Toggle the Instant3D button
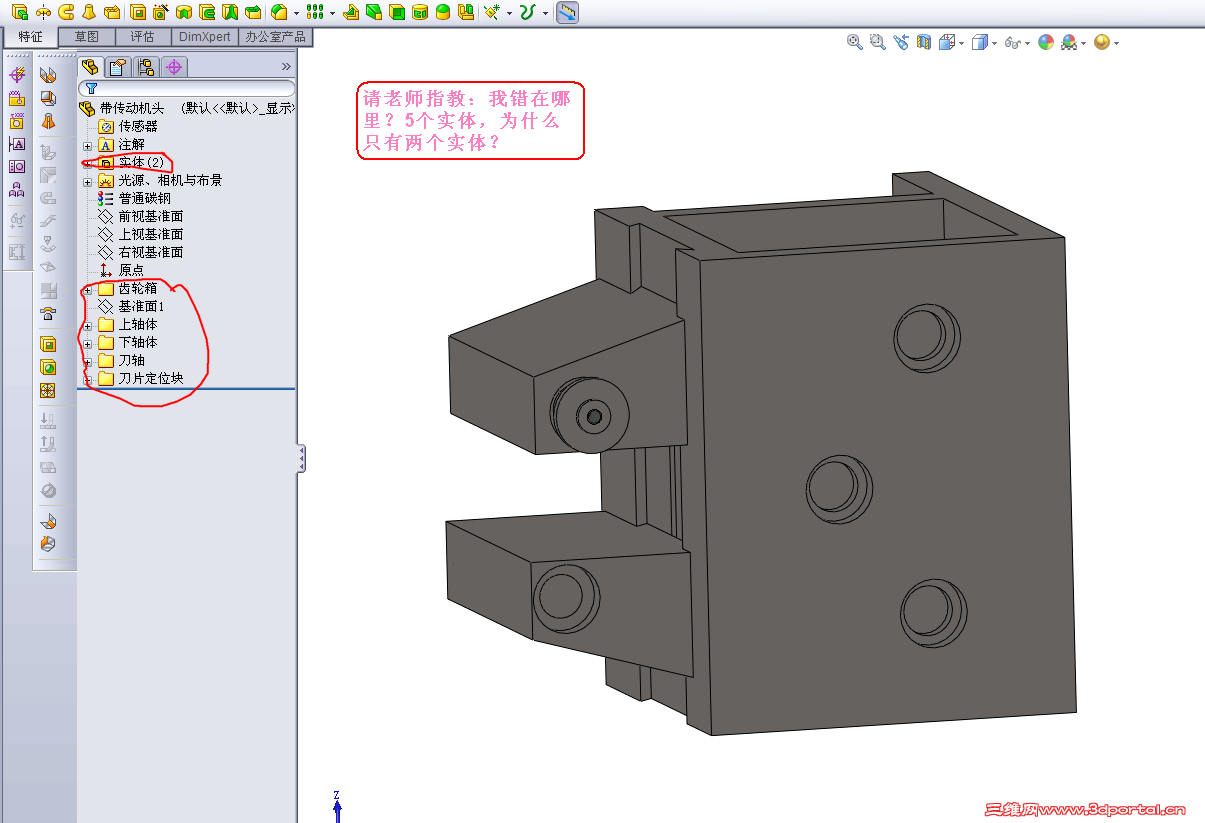The width and height of the screenshot is (1205, 823). click(567, 13)
